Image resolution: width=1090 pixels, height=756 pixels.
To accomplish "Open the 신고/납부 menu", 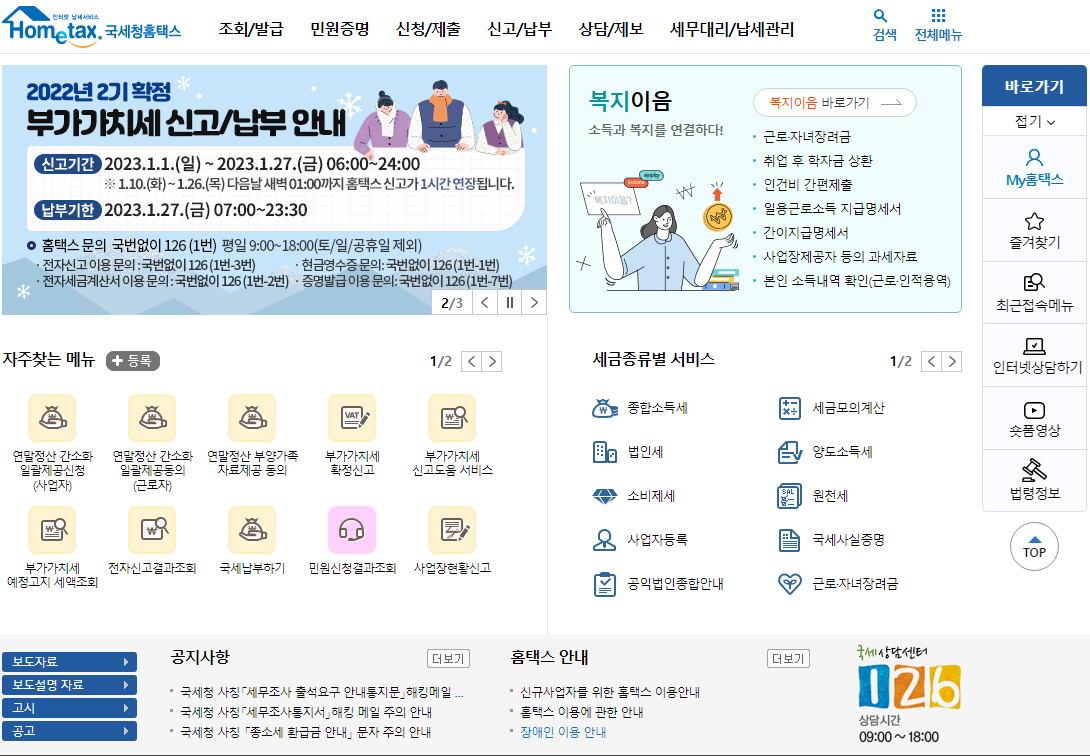I will pyautogui.click(x=519, y=29).
